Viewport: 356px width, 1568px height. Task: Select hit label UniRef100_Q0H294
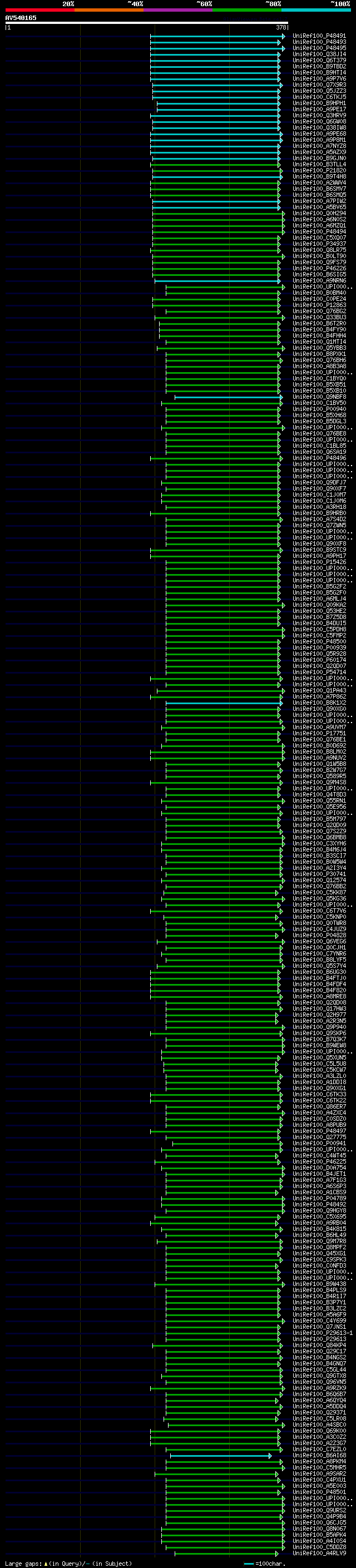click(319, 214)
